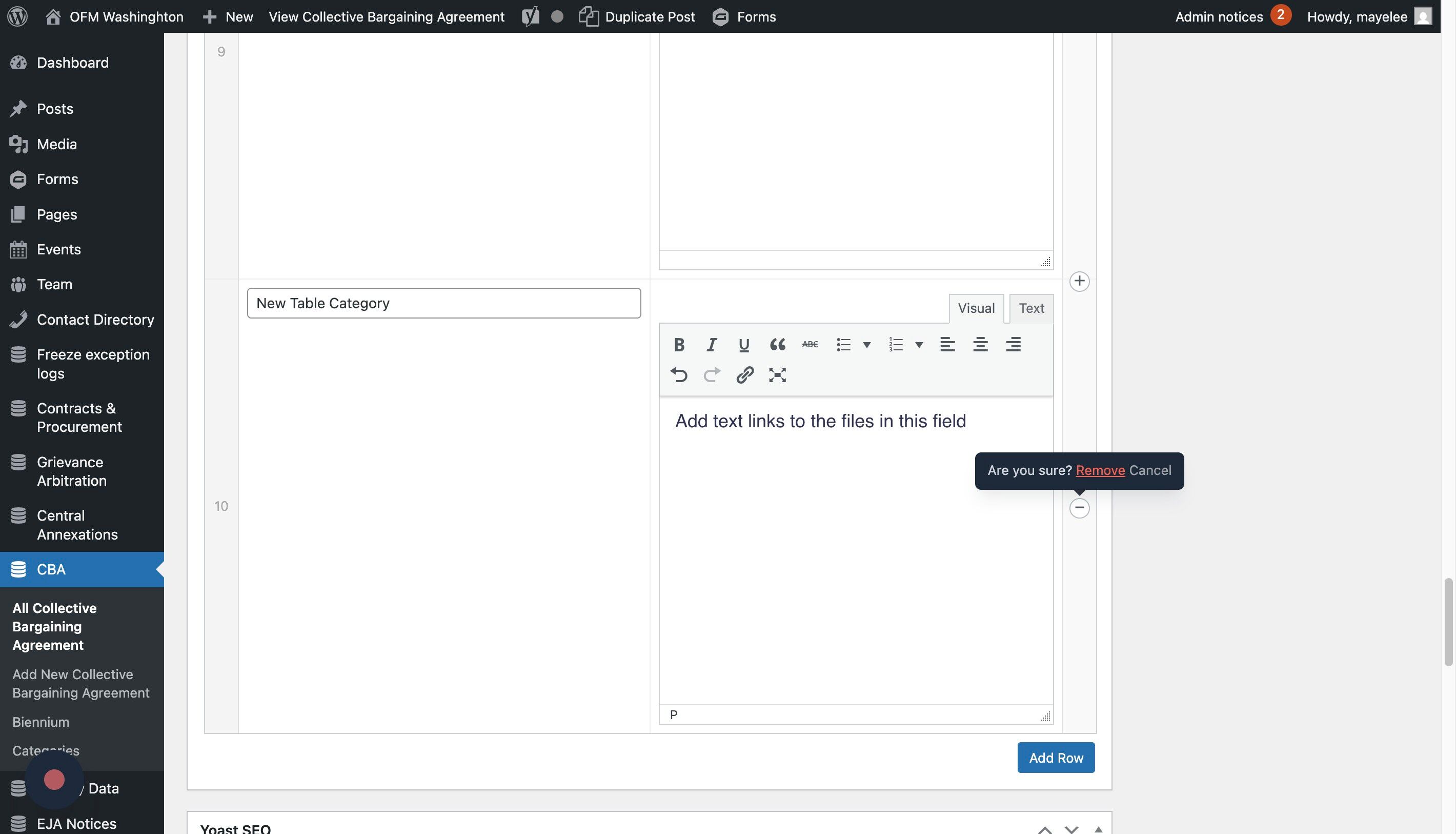Click the Add Row button
The height and width of the screenshot is (834, 1456).
coord(1056,757)
